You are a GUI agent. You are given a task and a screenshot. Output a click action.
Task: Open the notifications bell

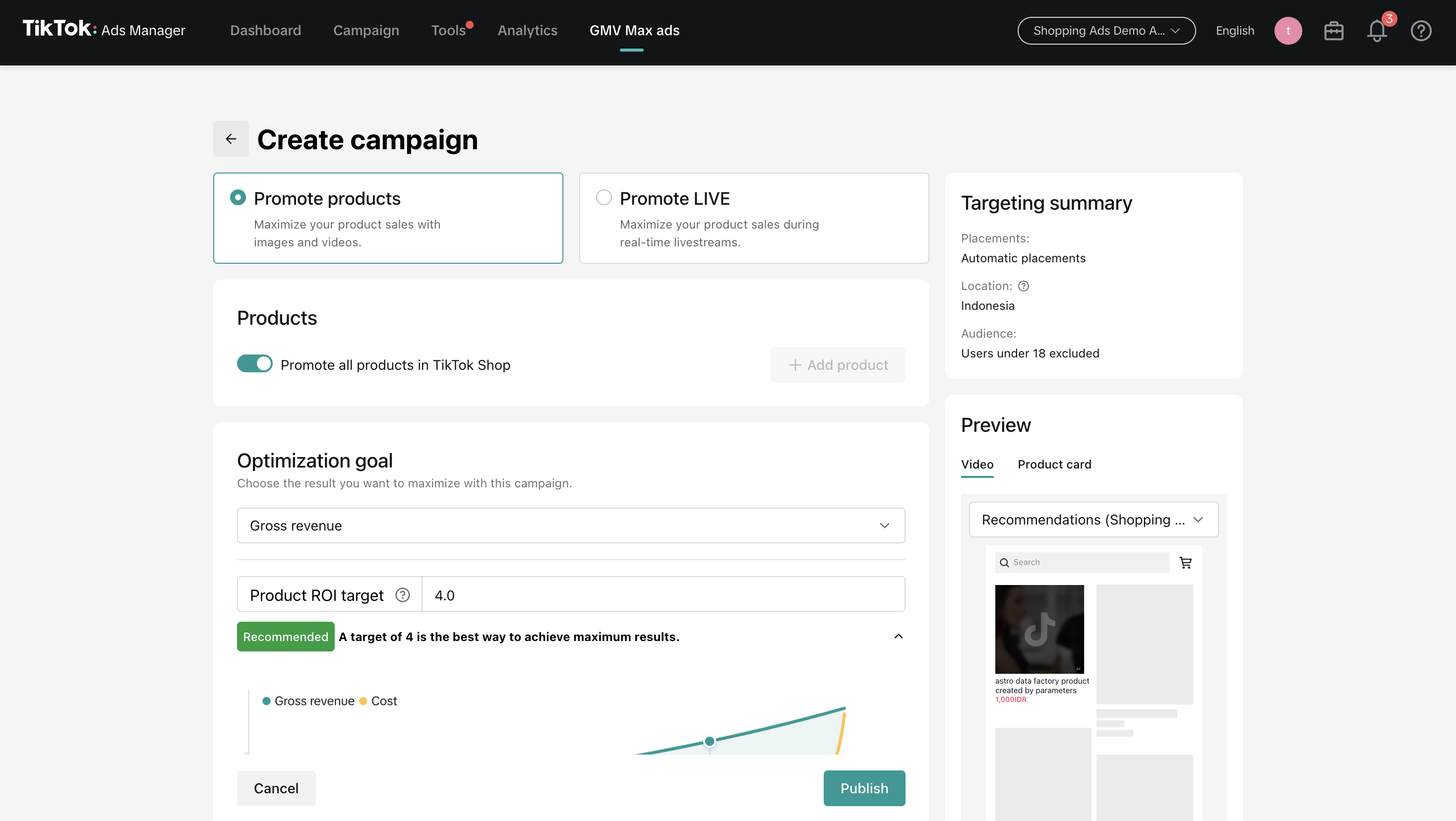click(x=1377, y=31)
